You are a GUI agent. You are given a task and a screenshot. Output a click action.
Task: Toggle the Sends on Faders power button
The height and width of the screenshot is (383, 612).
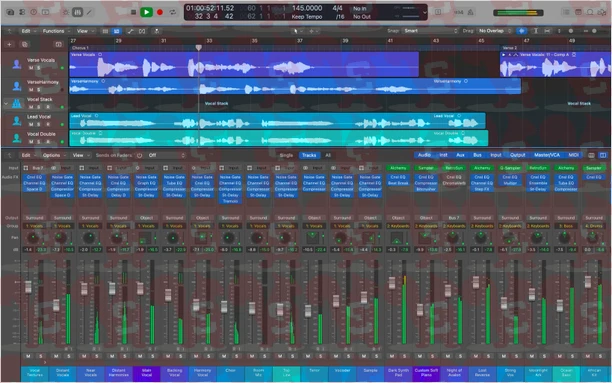[x=139, y=155]
